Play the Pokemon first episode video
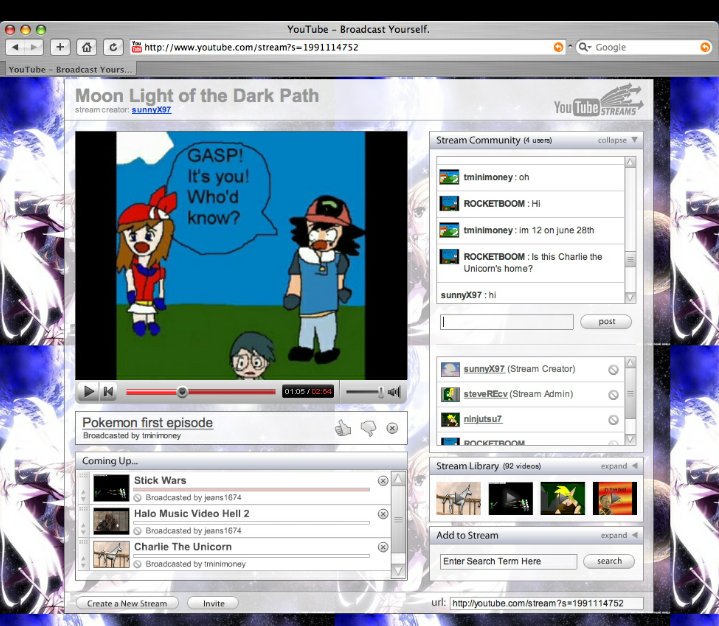This screenshot has height=626, width=719. pyautogui.click(x=88, y=392)
